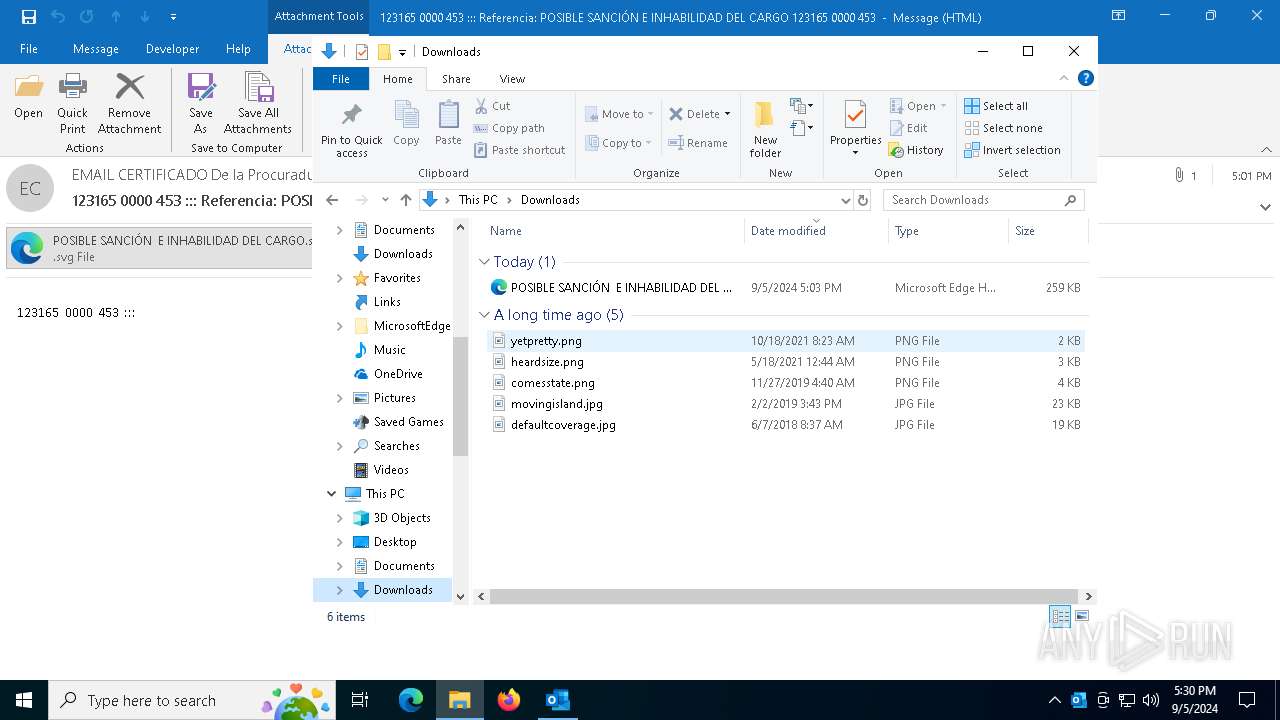The width and height of the screenshot is (1280, 720).
Task: Click Save All Attachments in Outlook
Action: [258, 103]
